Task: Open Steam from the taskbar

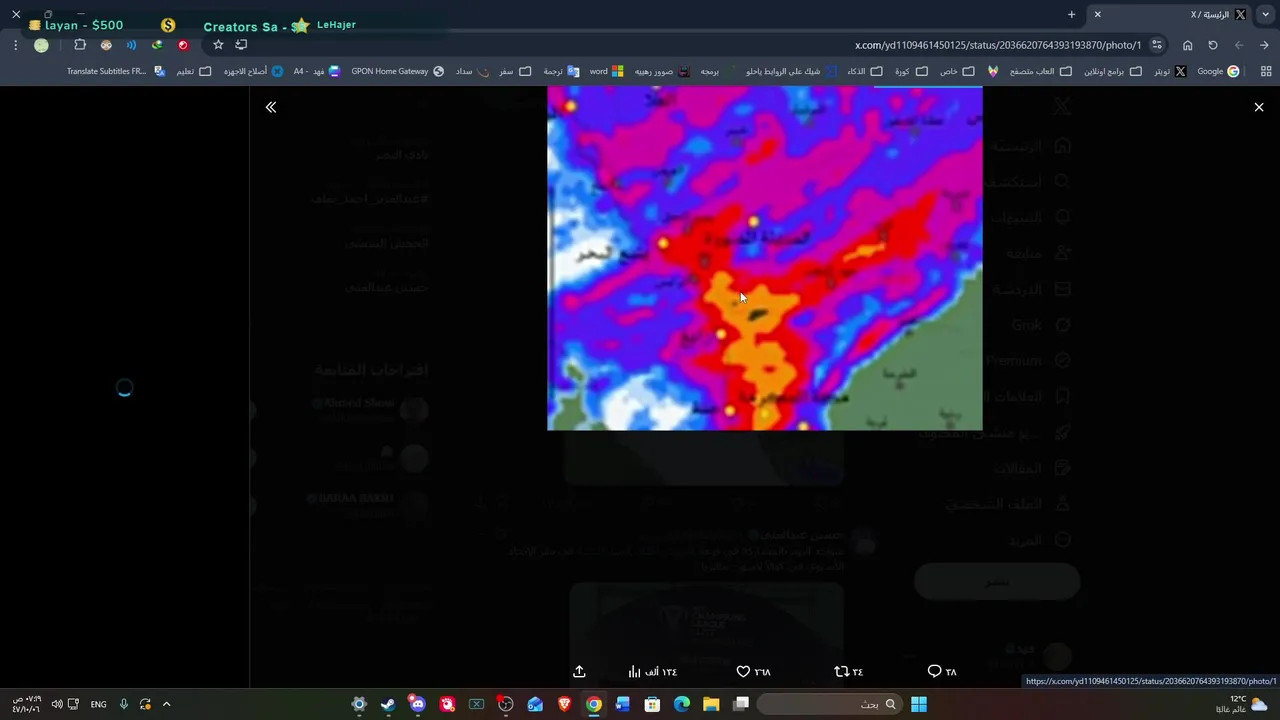Action: pos(388,704)
